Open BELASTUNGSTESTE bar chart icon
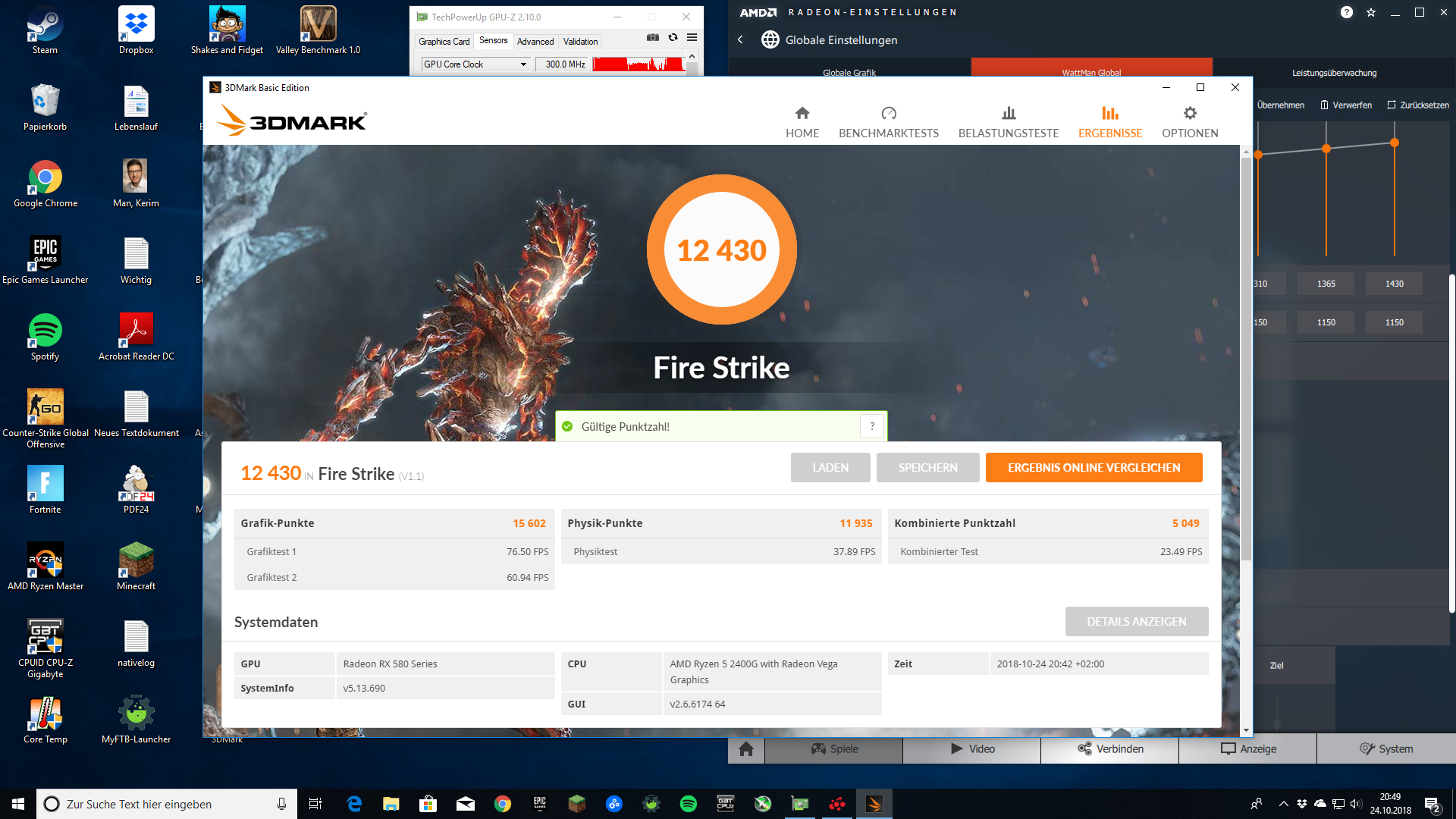 point(1008,114)
